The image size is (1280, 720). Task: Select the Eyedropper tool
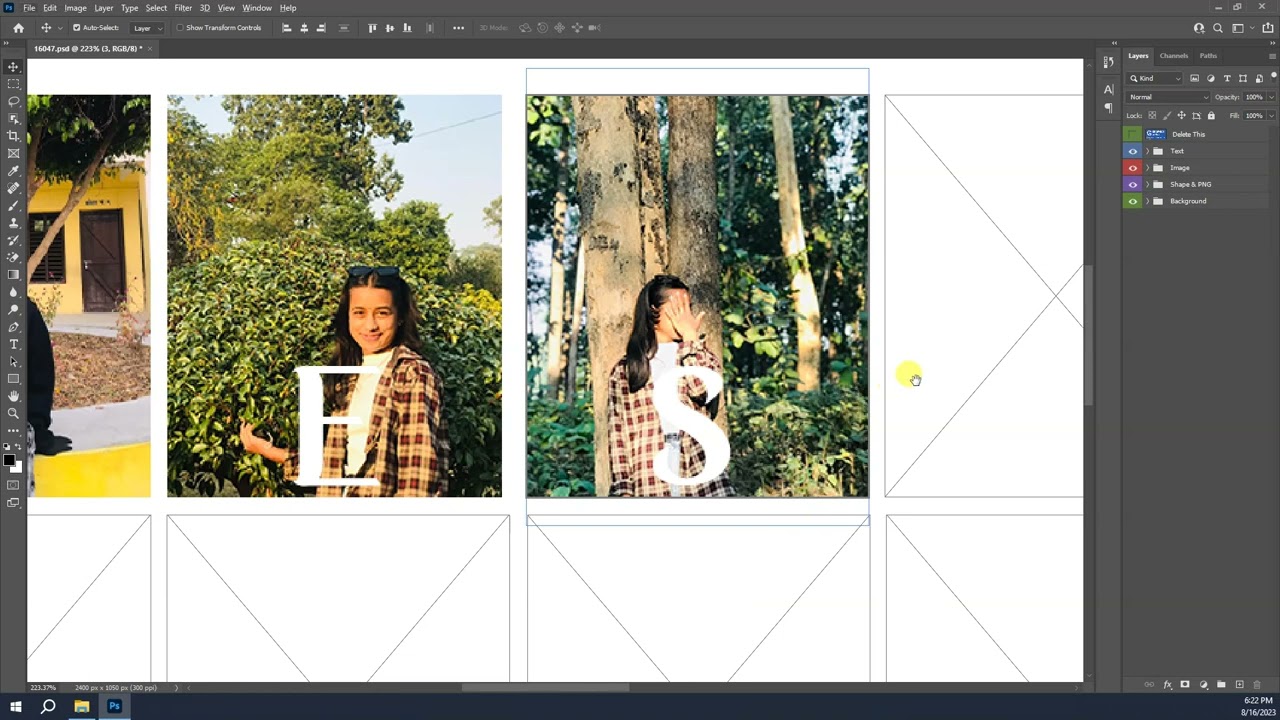13,171
